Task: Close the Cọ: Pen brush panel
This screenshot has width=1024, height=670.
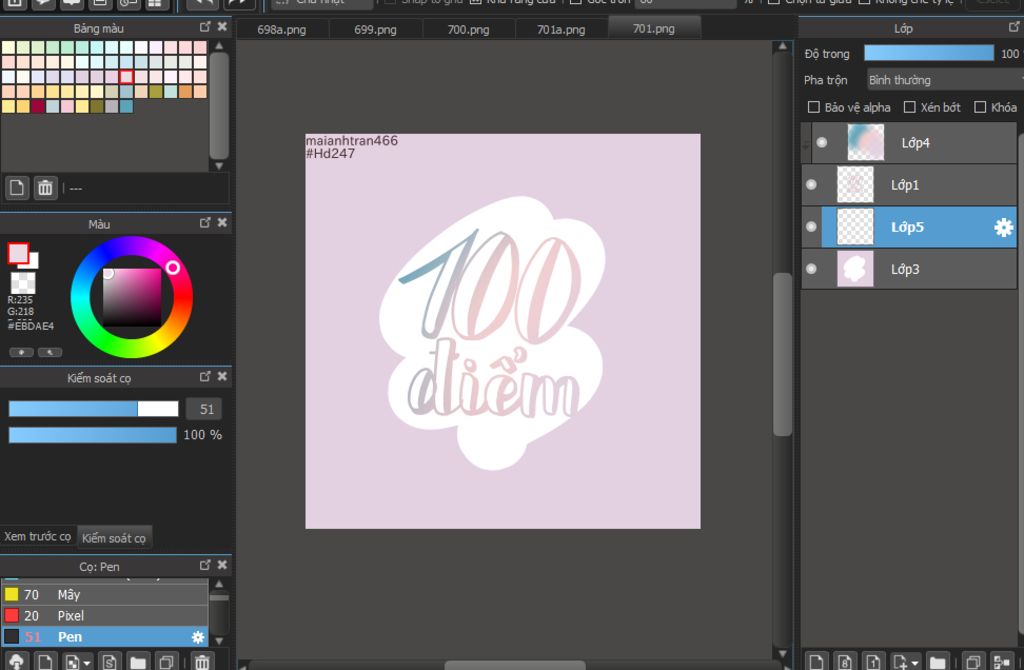Action: 222,565
